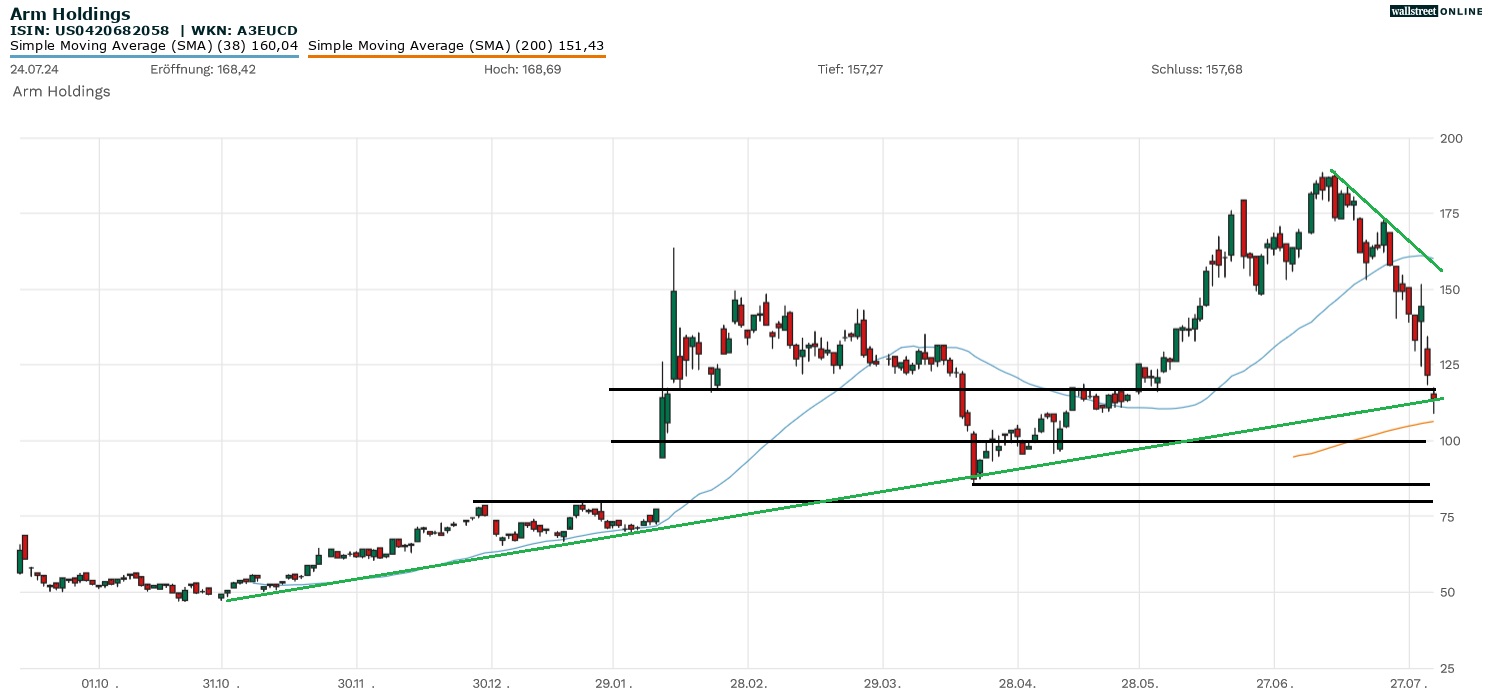Click the 100 price axis label
This screenshot has height=689, width=1490.
click(x=1451, y=441)
